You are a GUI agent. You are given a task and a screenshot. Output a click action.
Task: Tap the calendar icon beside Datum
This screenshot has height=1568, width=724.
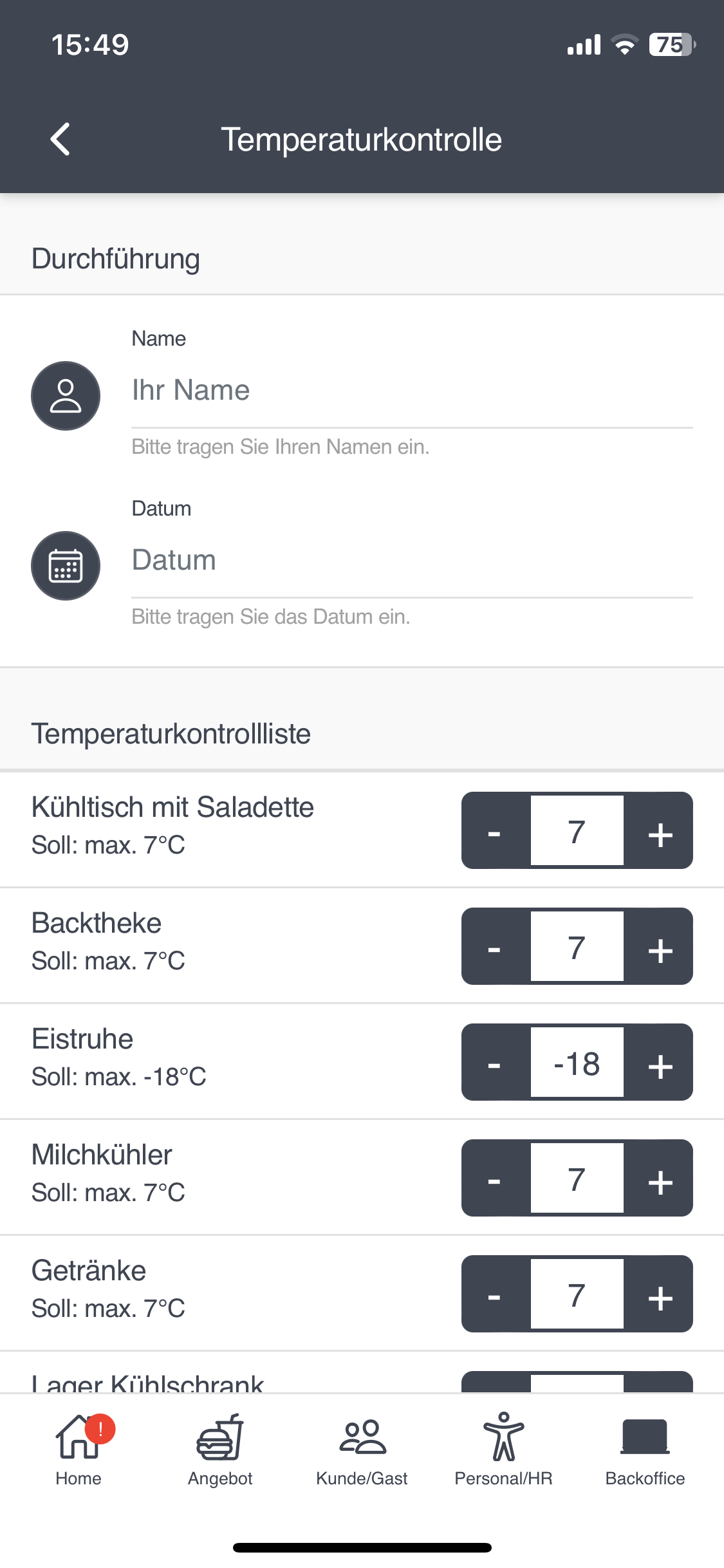(66, 566)
